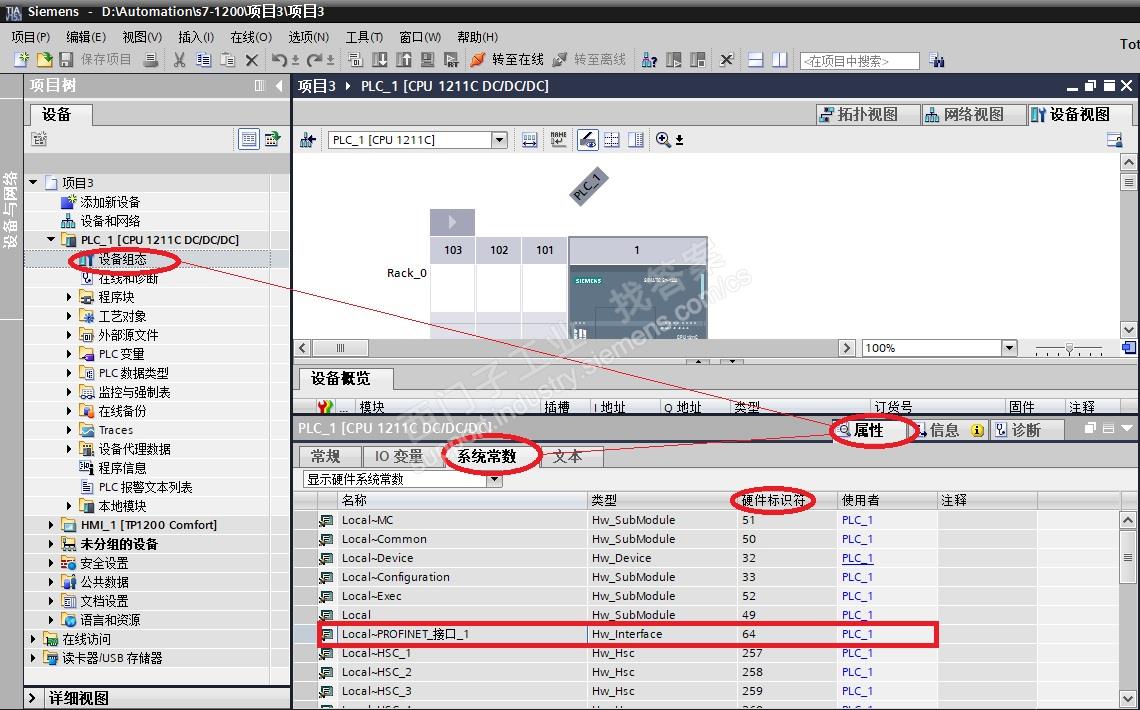Click PLC_1 link in Local~Device row
The height and width of the screenshot is (710, 1140).
pos(857,557)
